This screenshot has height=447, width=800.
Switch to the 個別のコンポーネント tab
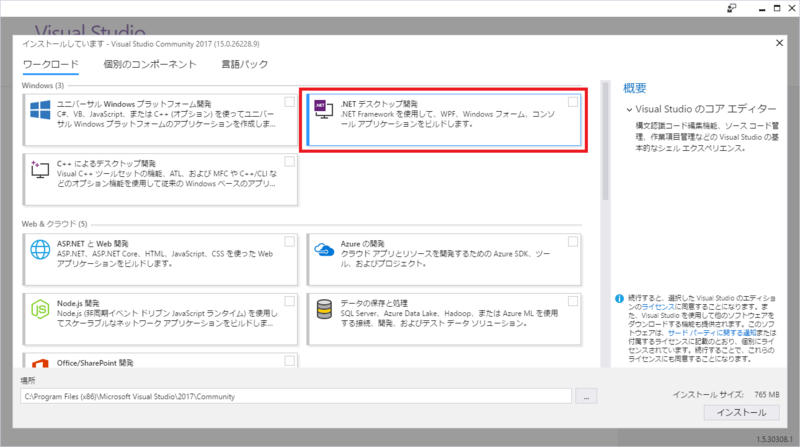[150, 64]
